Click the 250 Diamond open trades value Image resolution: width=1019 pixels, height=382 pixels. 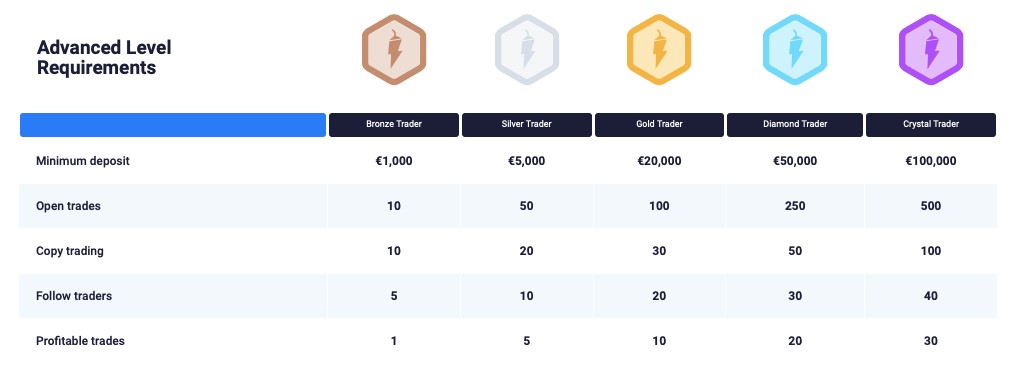[x=795, y=206]
